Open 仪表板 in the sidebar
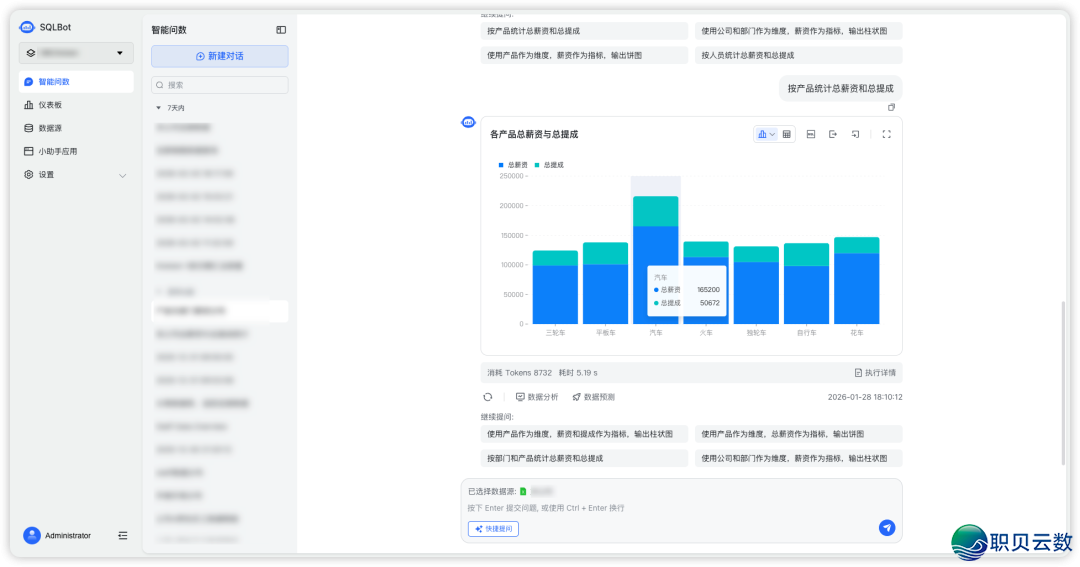 (x=50, y=105)
